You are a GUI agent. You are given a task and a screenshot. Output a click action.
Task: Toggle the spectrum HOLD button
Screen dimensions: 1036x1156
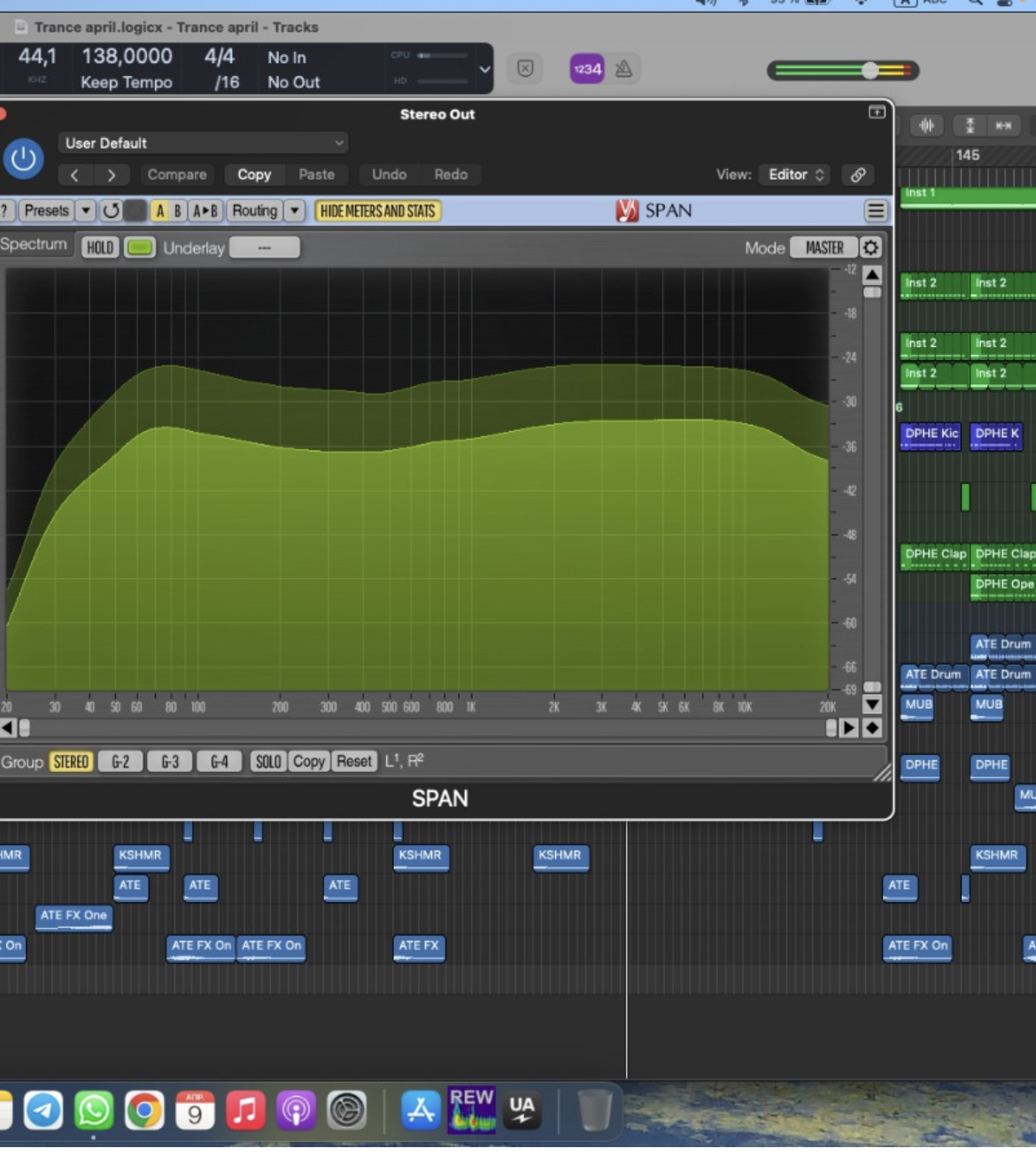coord(99,248)
